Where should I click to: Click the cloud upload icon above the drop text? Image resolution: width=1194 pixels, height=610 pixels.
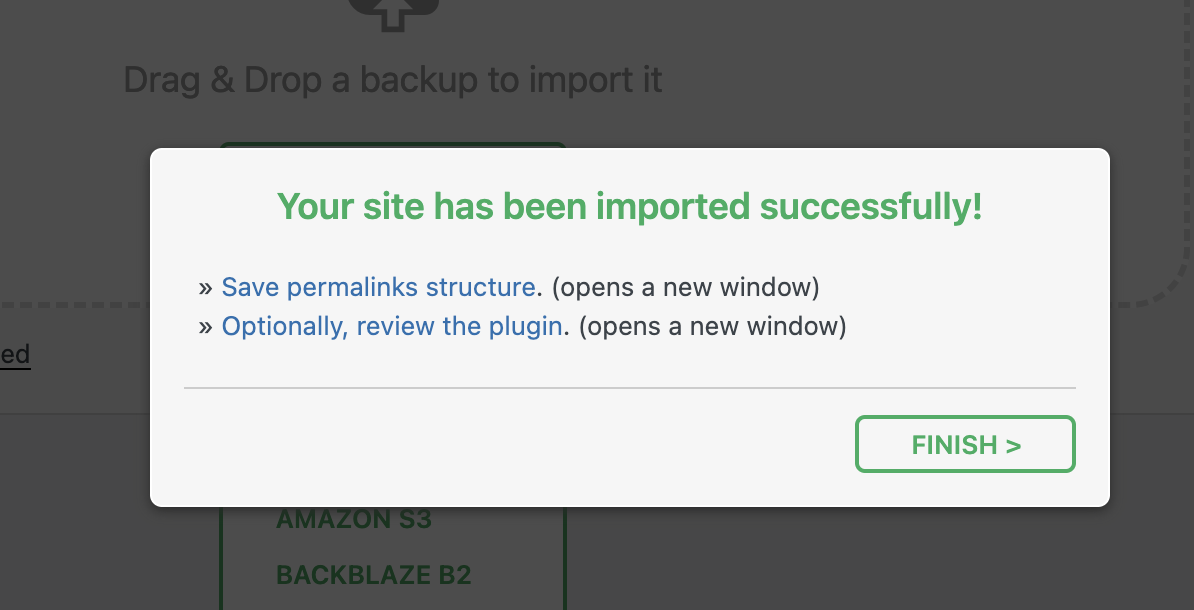[x=392, y=12]
